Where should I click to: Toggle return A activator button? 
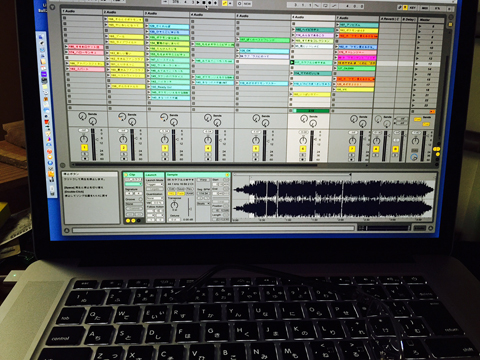click(376, 149)
